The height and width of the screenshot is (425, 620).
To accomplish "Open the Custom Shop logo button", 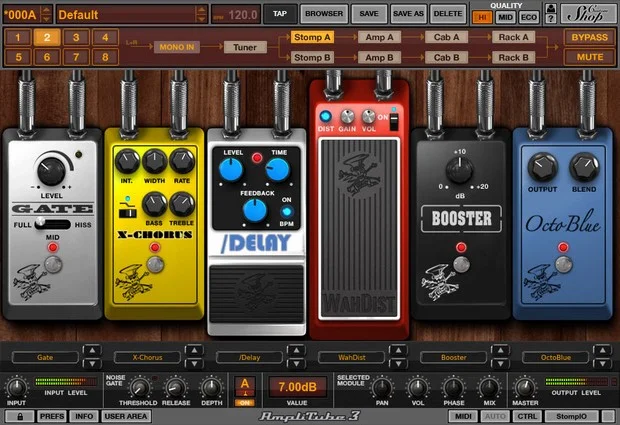I will [588, 14].
